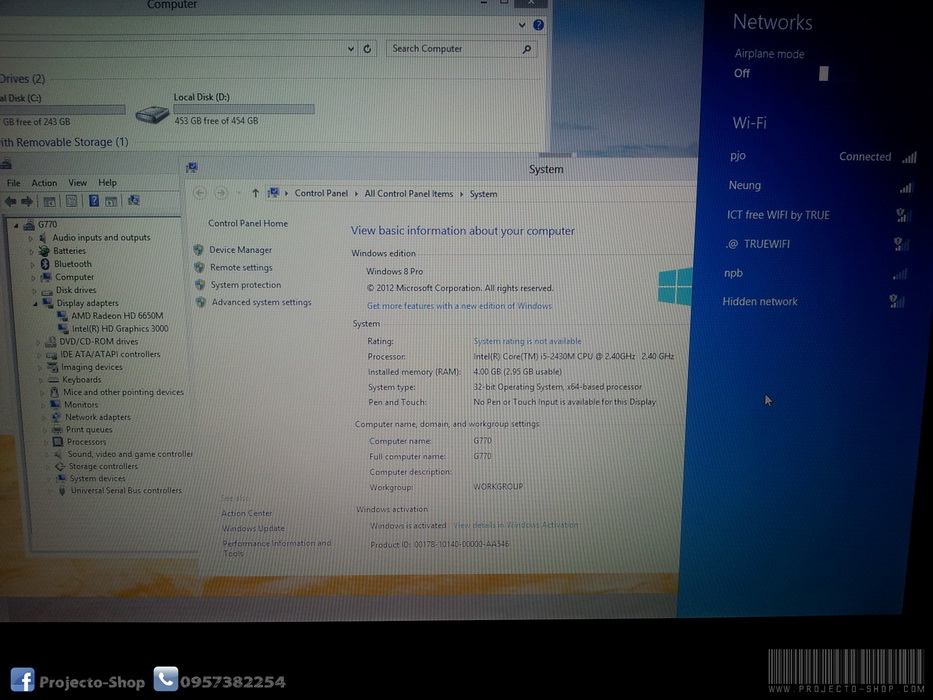Click the Local Disk (D:) capacity bar
This screenshot has width=933, height=700.
(x=244, y=110)
